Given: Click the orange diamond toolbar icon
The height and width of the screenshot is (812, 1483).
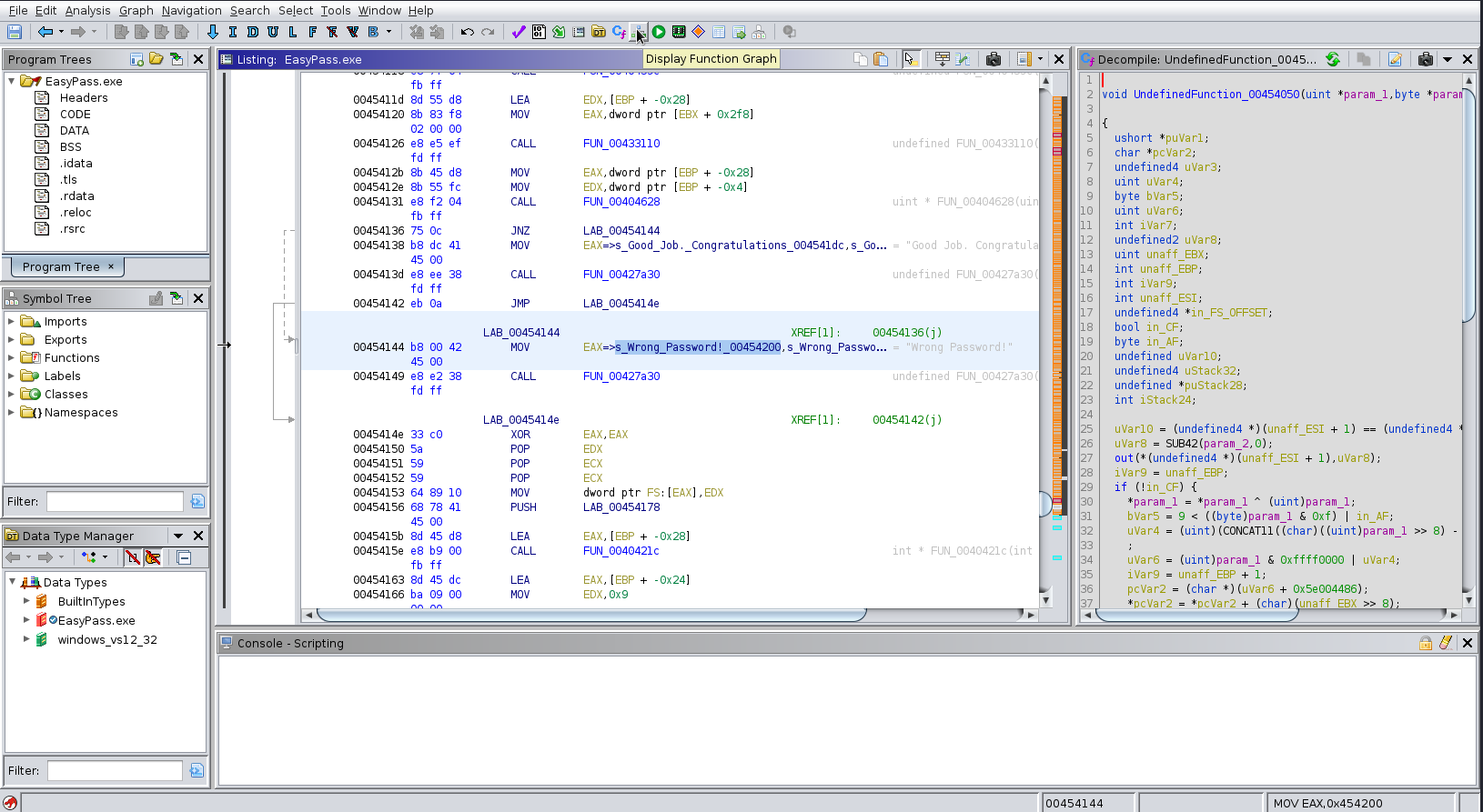Looking at the screenshot, I should (x=699, y=32).
